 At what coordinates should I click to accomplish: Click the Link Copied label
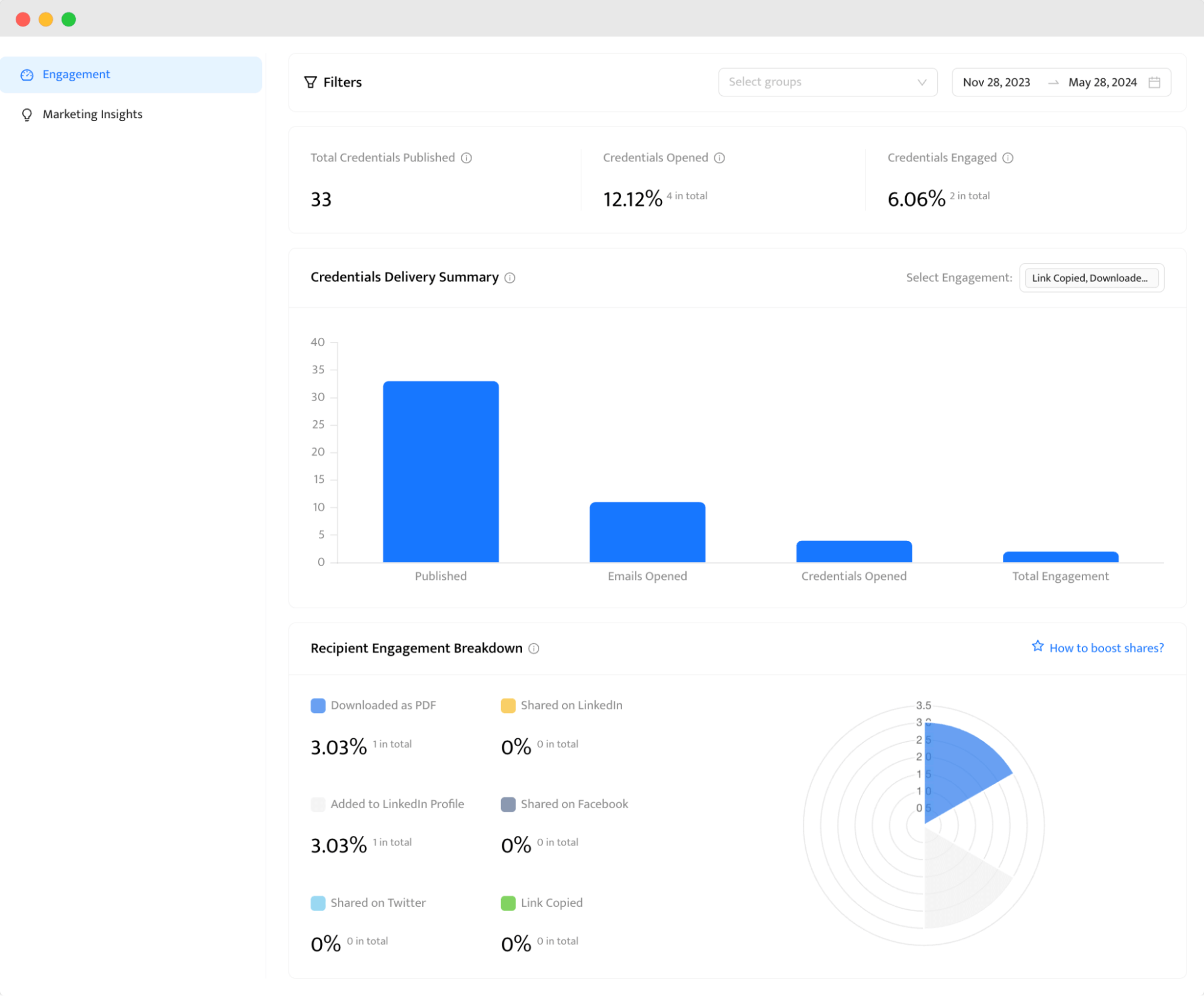click(x=552, y=903)
